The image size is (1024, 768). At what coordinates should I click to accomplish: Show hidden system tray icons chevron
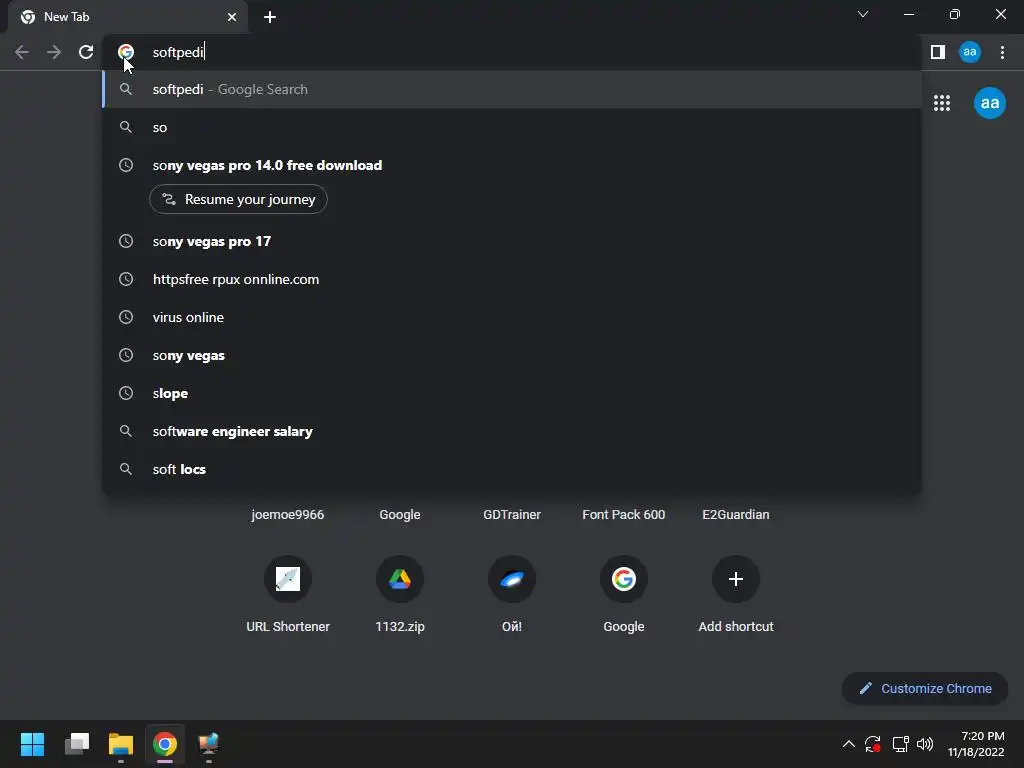coord(848,744)
